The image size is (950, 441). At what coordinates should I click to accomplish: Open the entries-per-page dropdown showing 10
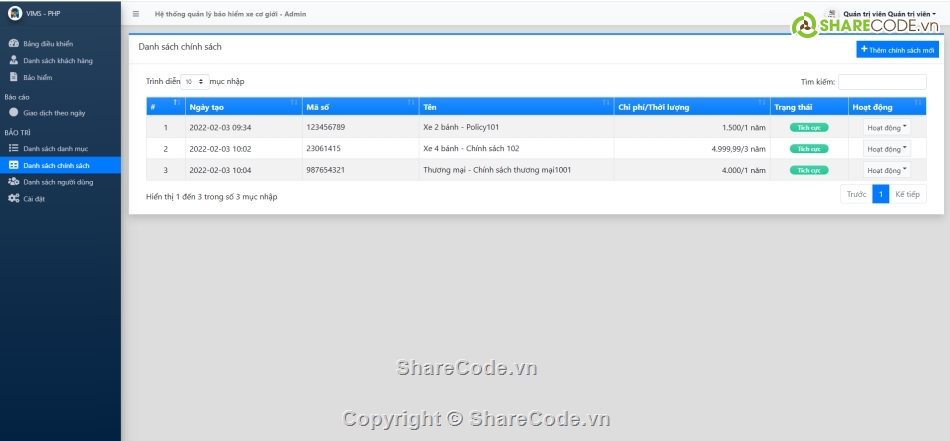195,81
